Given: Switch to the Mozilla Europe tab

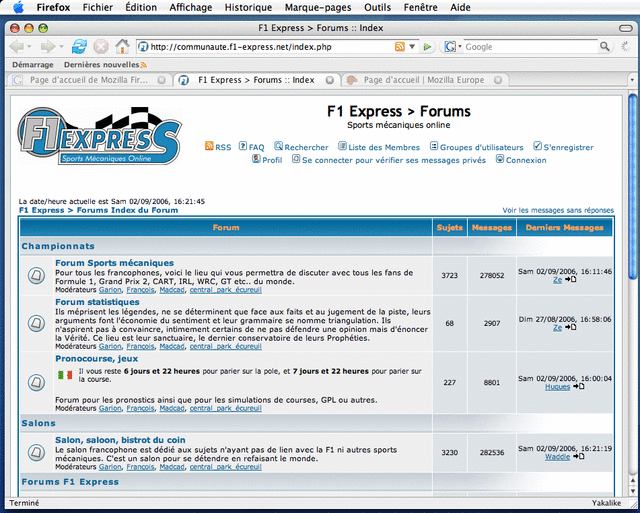Looking at the screenshot, I should [x=424, y=80].
